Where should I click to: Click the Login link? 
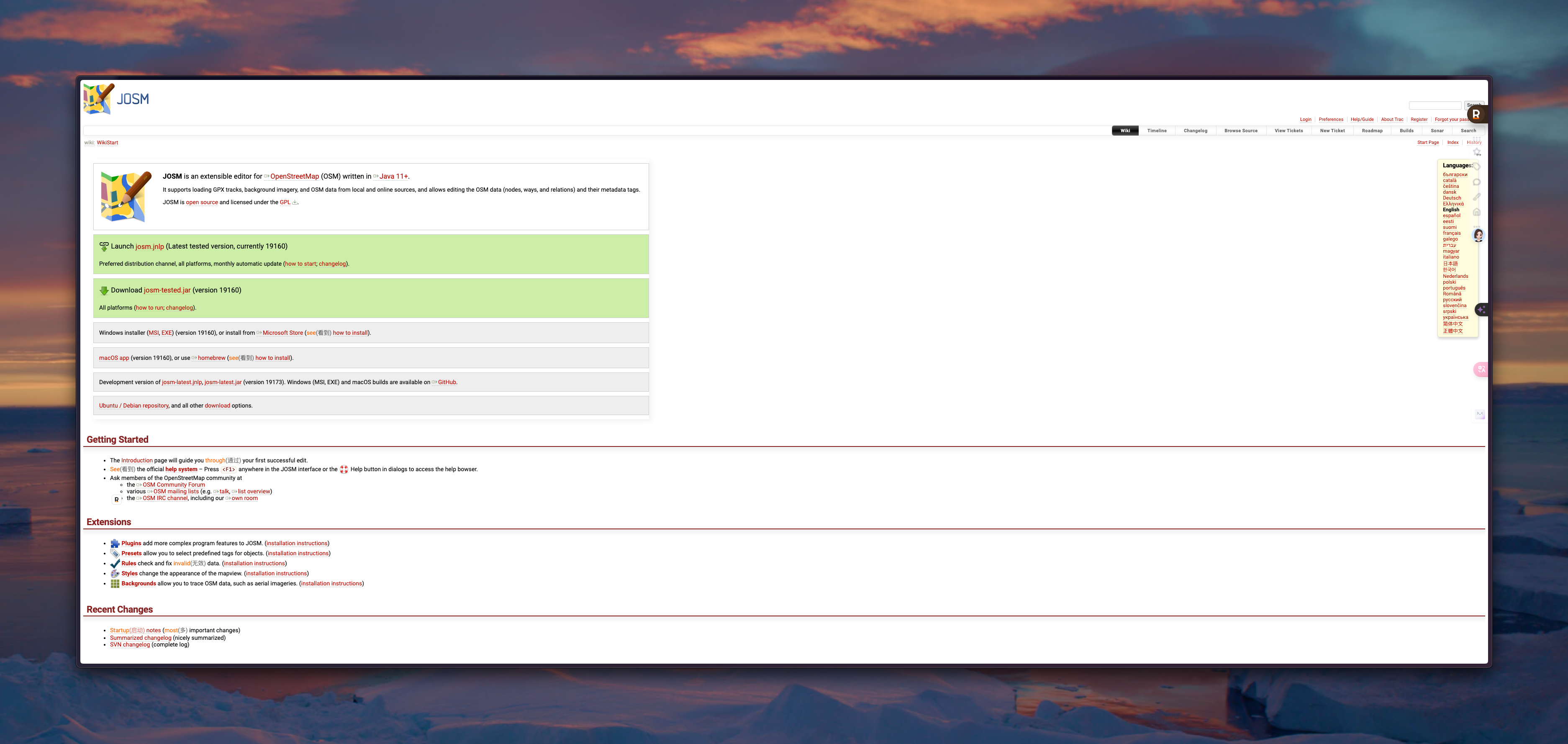tap(1305, 120)
